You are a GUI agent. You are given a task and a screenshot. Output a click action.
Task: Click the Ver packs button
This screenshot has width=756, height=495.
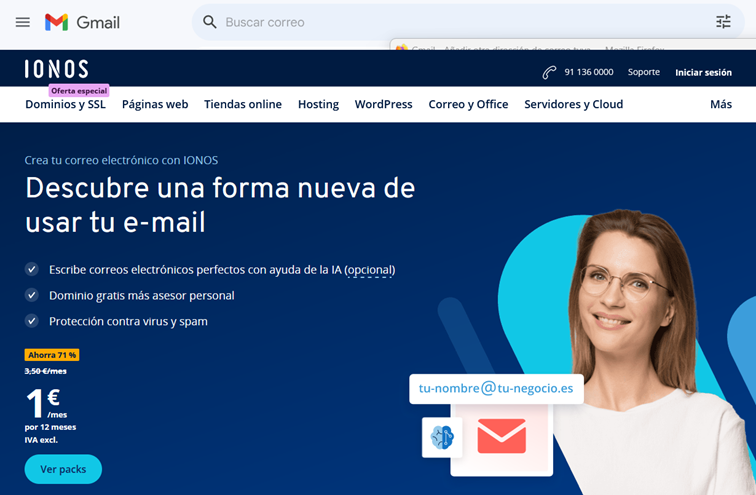(x=63, y=469)
